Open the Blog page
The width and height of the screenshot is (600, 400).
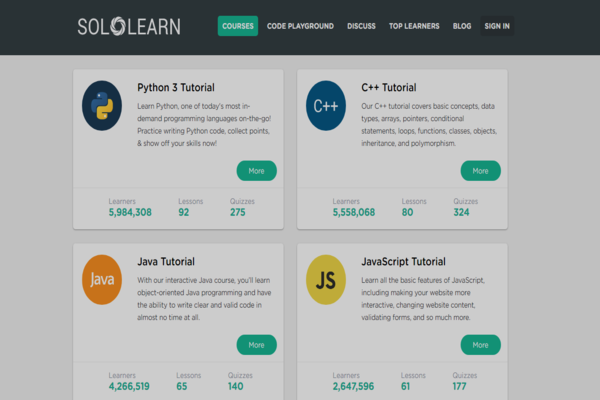[x=462, y=26]
